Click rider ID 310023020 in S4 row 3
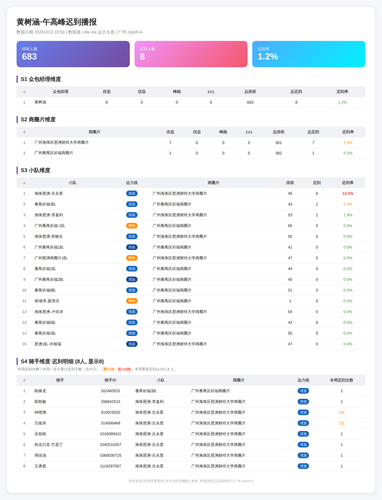The width and height of the screenshot is (382, 500). [110, 412]
